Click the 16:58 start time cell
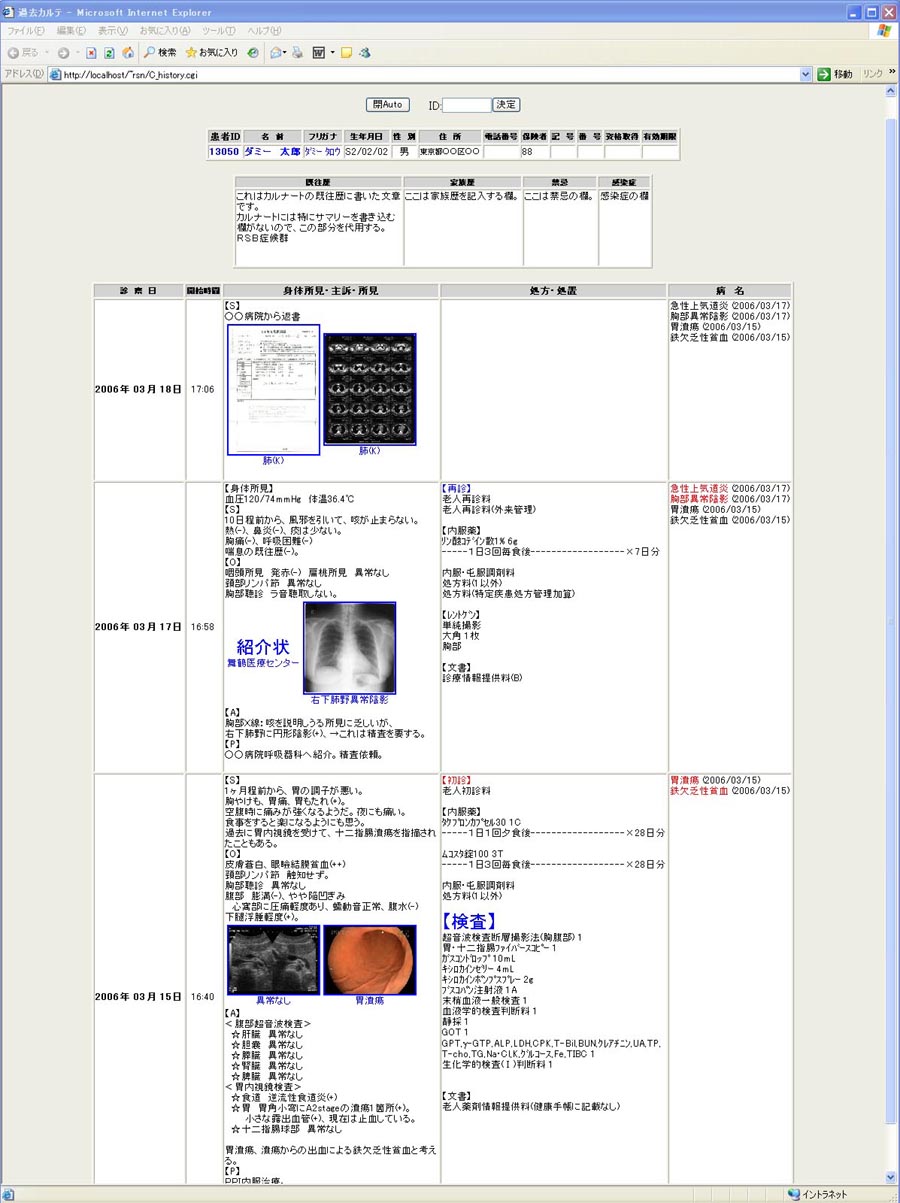 (202, 627)
